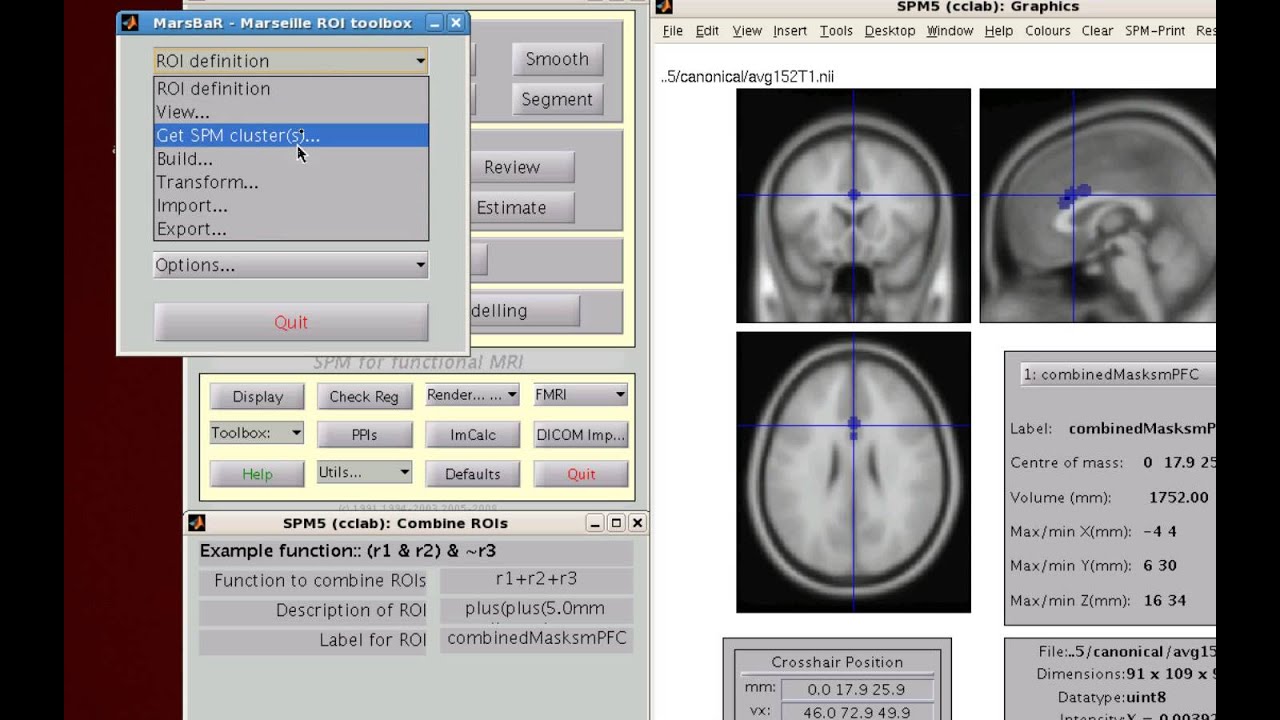Click the PPIs button
Image resolution: width=1280 pixels, height=720 pixels.
(x=364, y=435)
